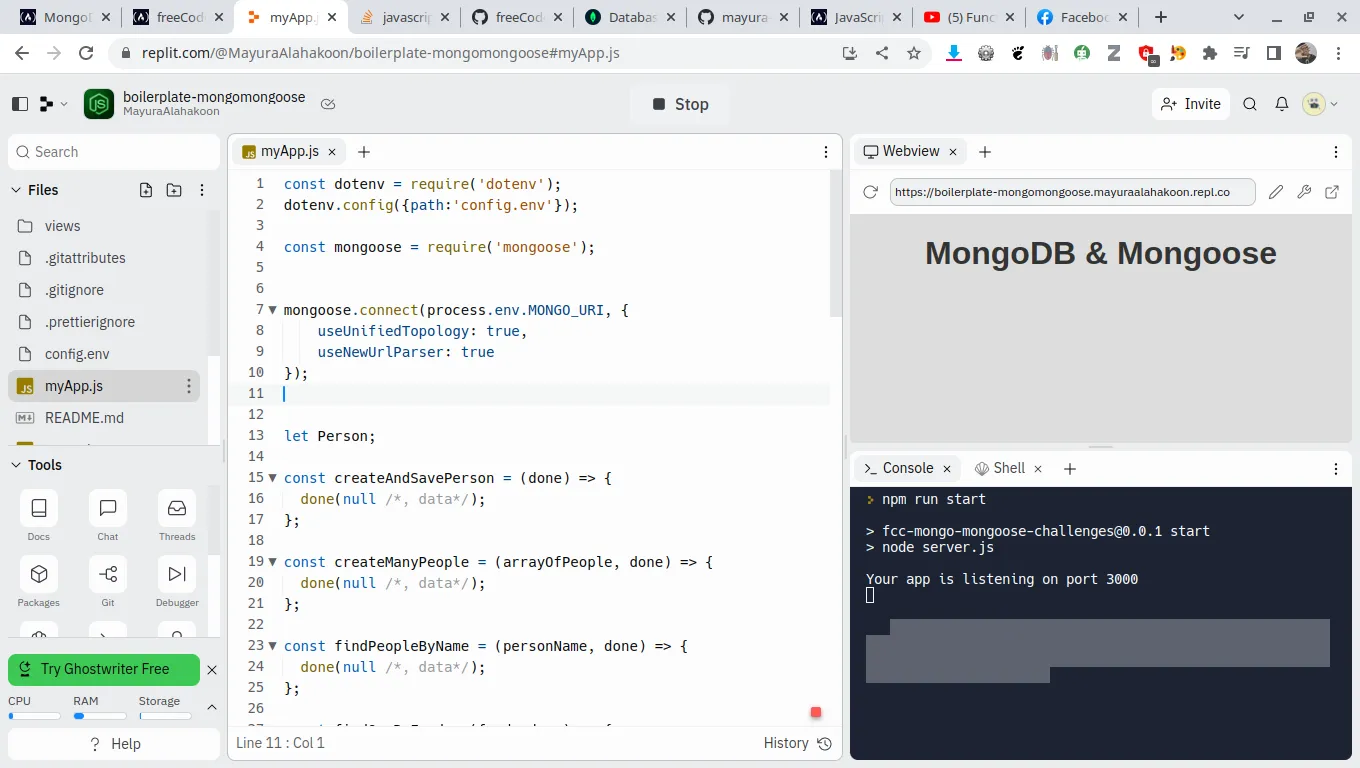Toggle the browser side panel
Viewport: 1360px width, 768px height.
[x=1274, y=53]
